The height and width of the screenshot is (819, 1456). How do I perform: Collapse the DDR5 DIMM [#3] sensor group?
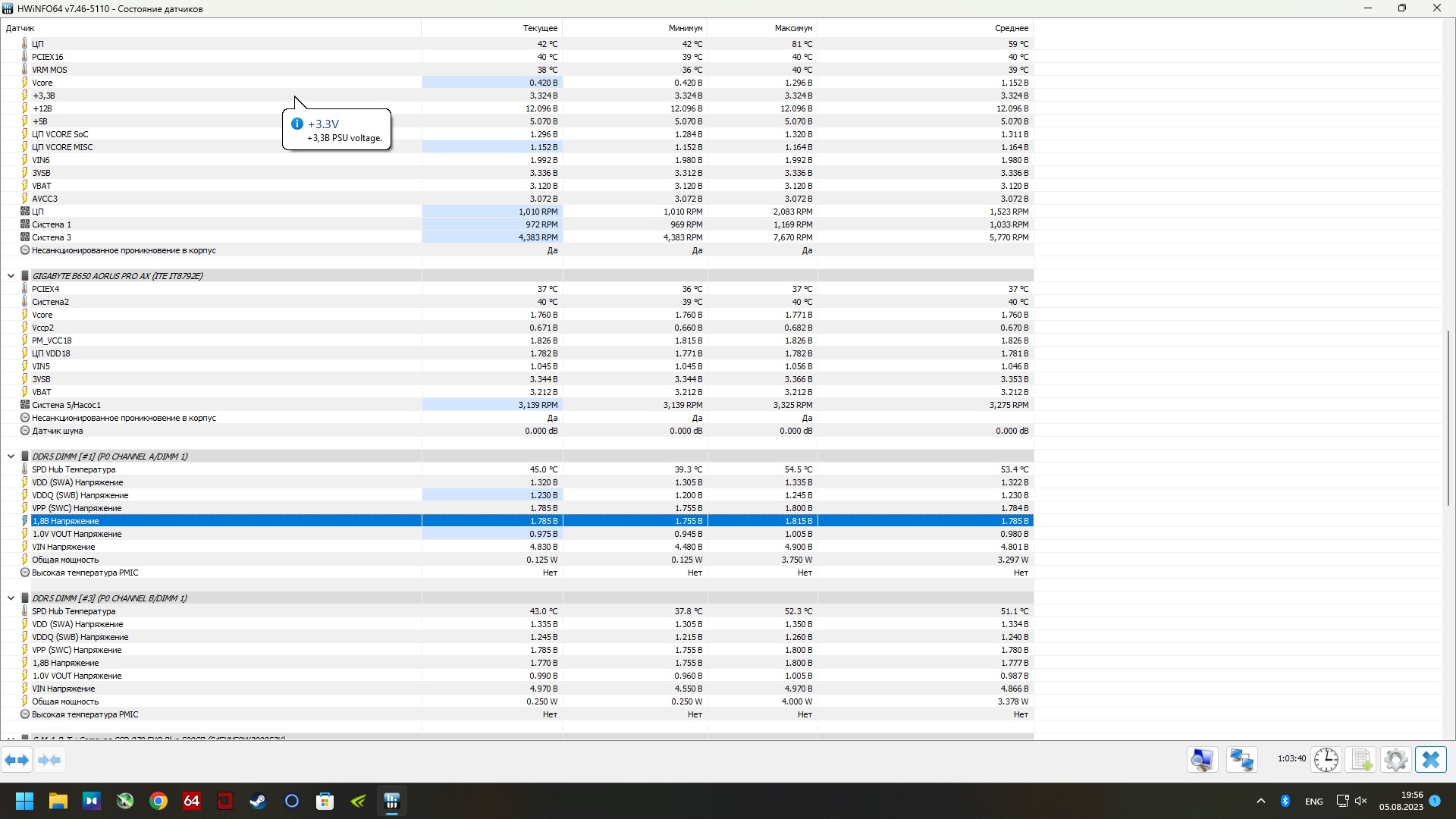click(11, 598)
